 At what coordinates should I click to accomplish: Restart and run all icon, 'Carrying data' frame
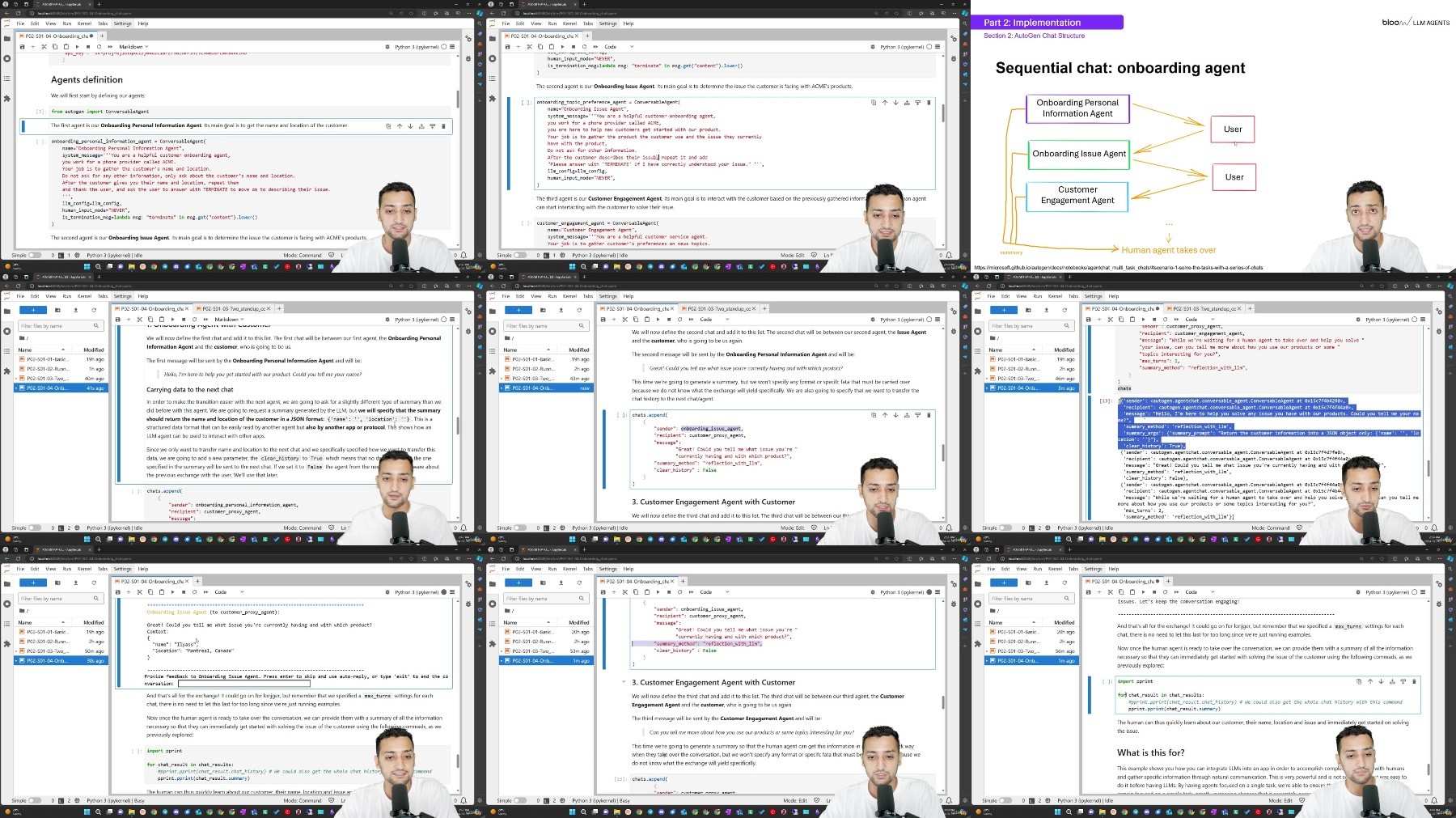pos(205,320)
